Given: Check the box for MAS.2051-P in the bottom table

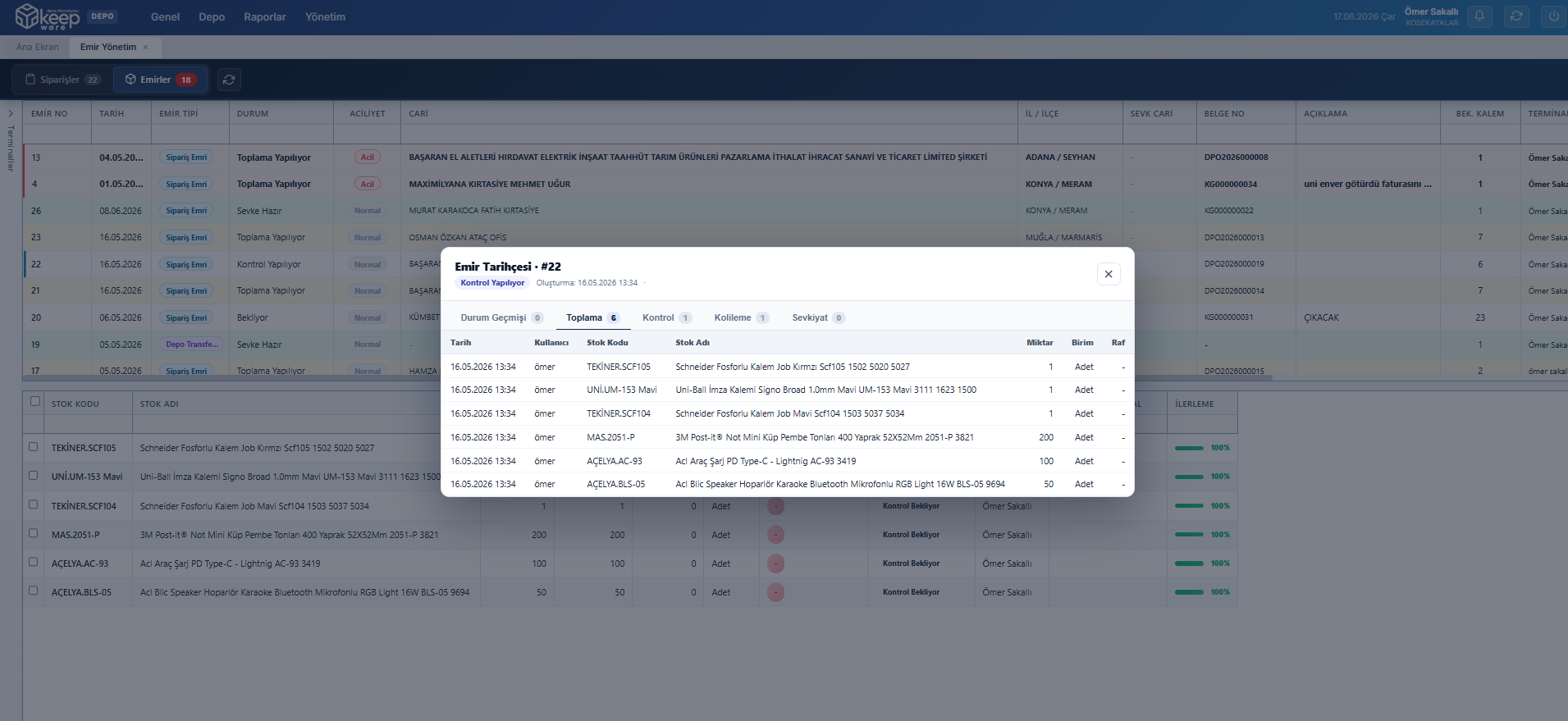Looking at the screenshot, I should (x=34, y=533).
